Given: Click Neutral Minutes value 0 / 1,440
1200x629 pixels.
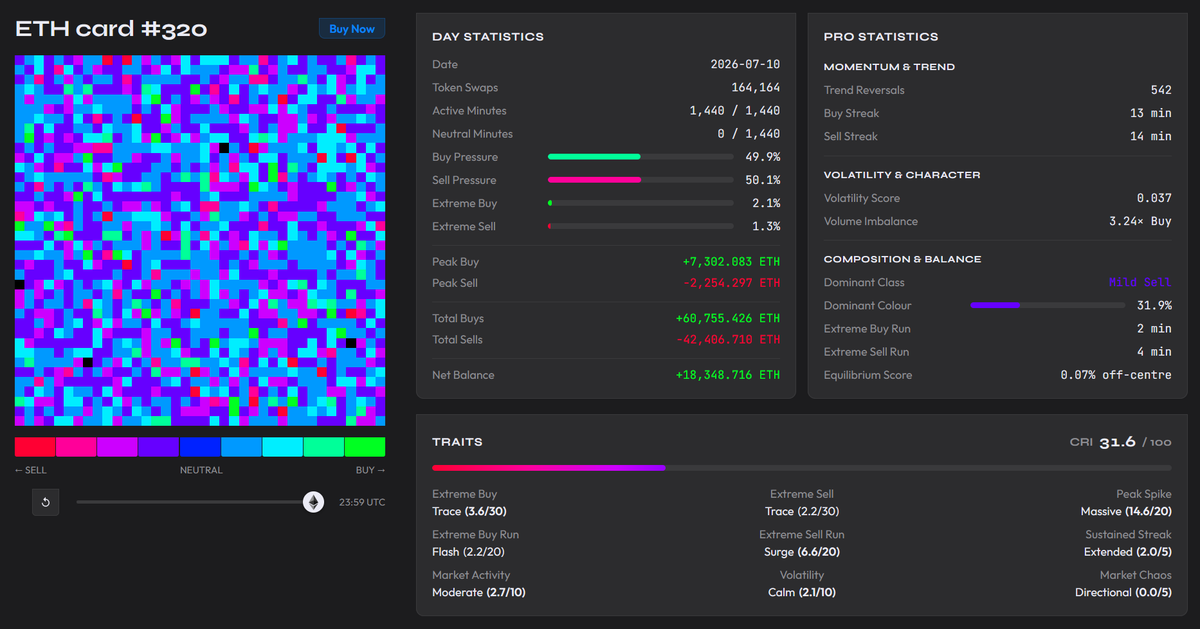Looking at the screenshot, I should click(x=749, y=134).
